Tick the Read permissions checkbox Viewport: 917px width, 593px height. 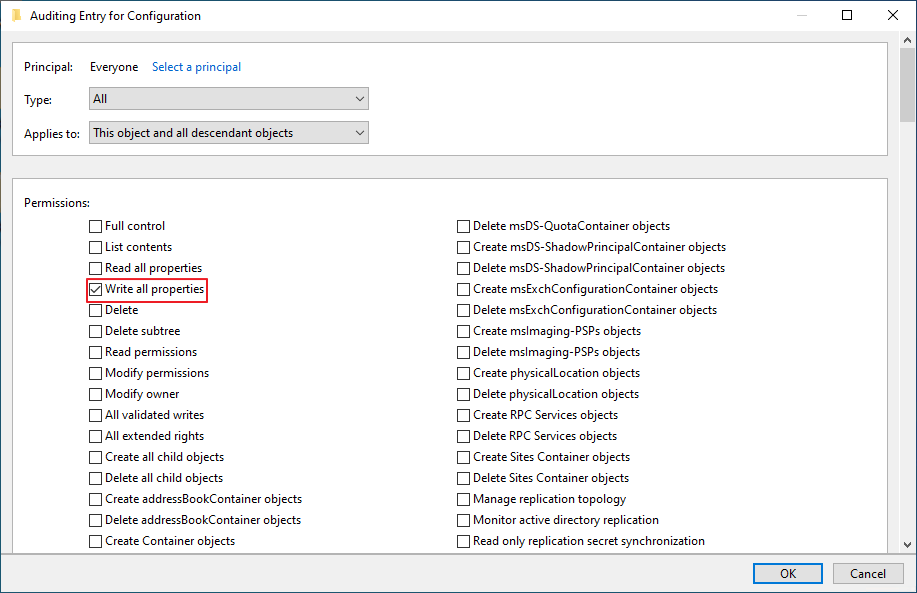point(95,353)
